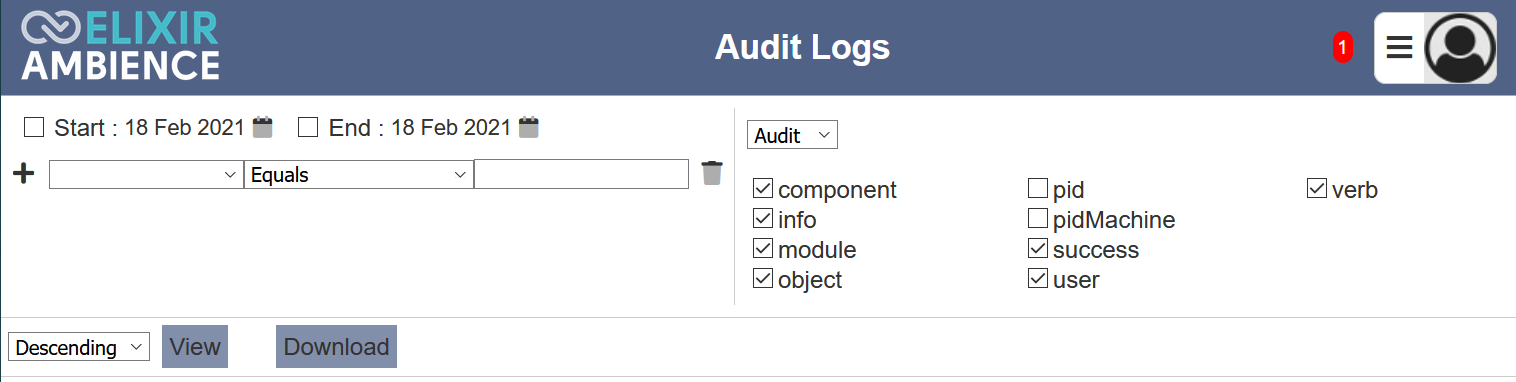Viewport: 1516px width, 382px height.
Task: Open the user profile avatar
Action: point(1460,48)
